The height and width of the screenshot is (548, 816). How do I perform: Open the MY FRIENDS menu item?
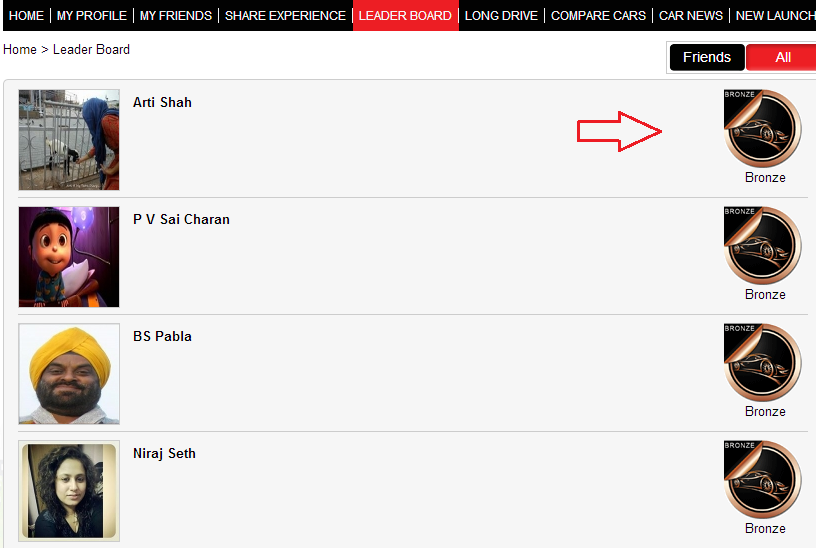176,16
